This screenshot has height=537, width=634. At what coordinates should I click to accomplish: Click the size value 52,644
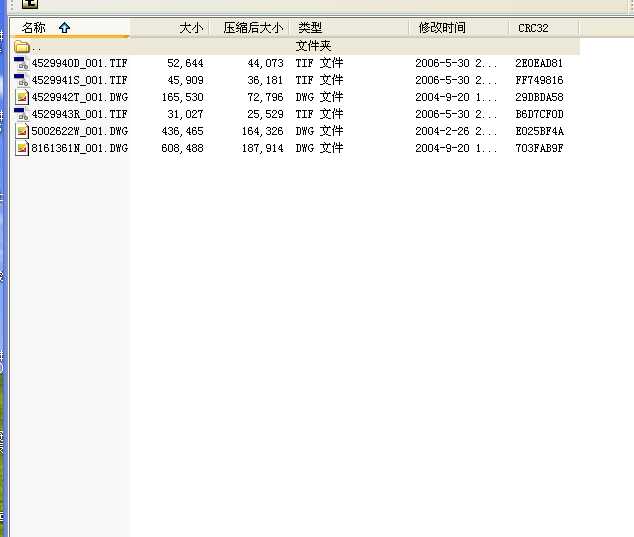(x=185, y=63)
